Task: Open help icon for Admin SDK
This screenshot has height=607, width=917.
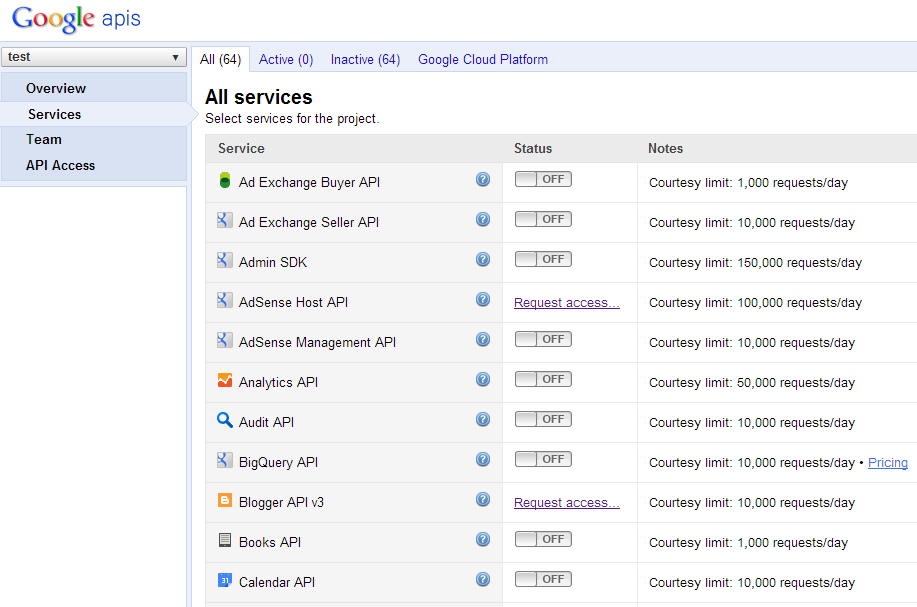Action: coord(483,260)
